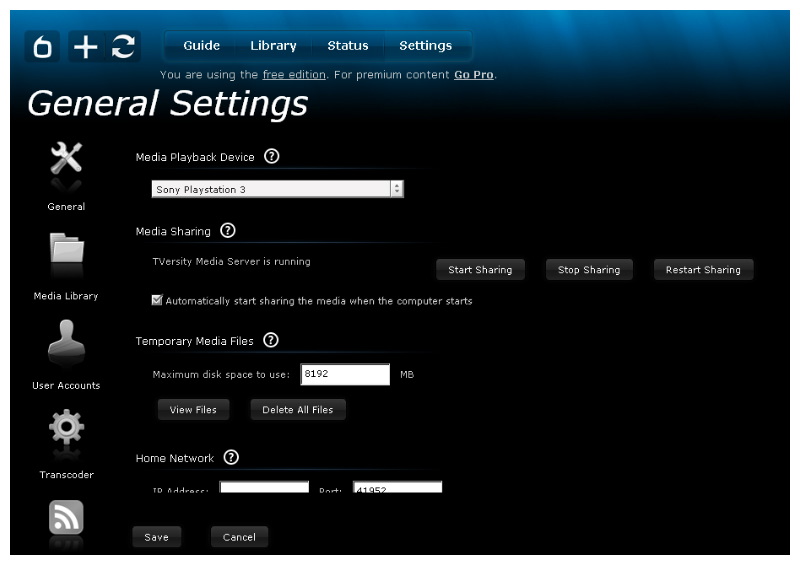Click the Stop Sharing button

589,269
